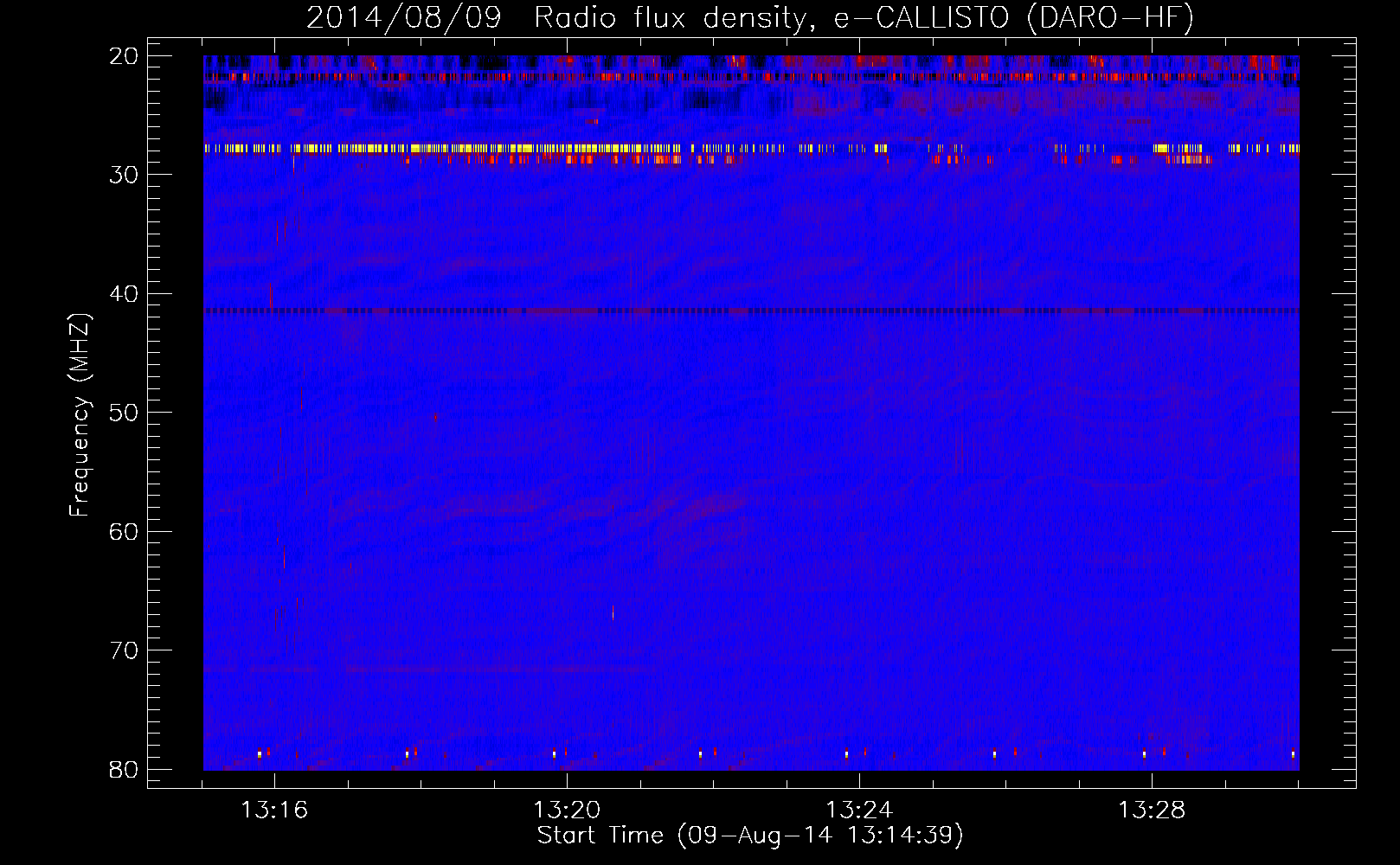Click the 13:20 time tick label
This screenshot has height=865, width=1400.
(x=567, y=811)
